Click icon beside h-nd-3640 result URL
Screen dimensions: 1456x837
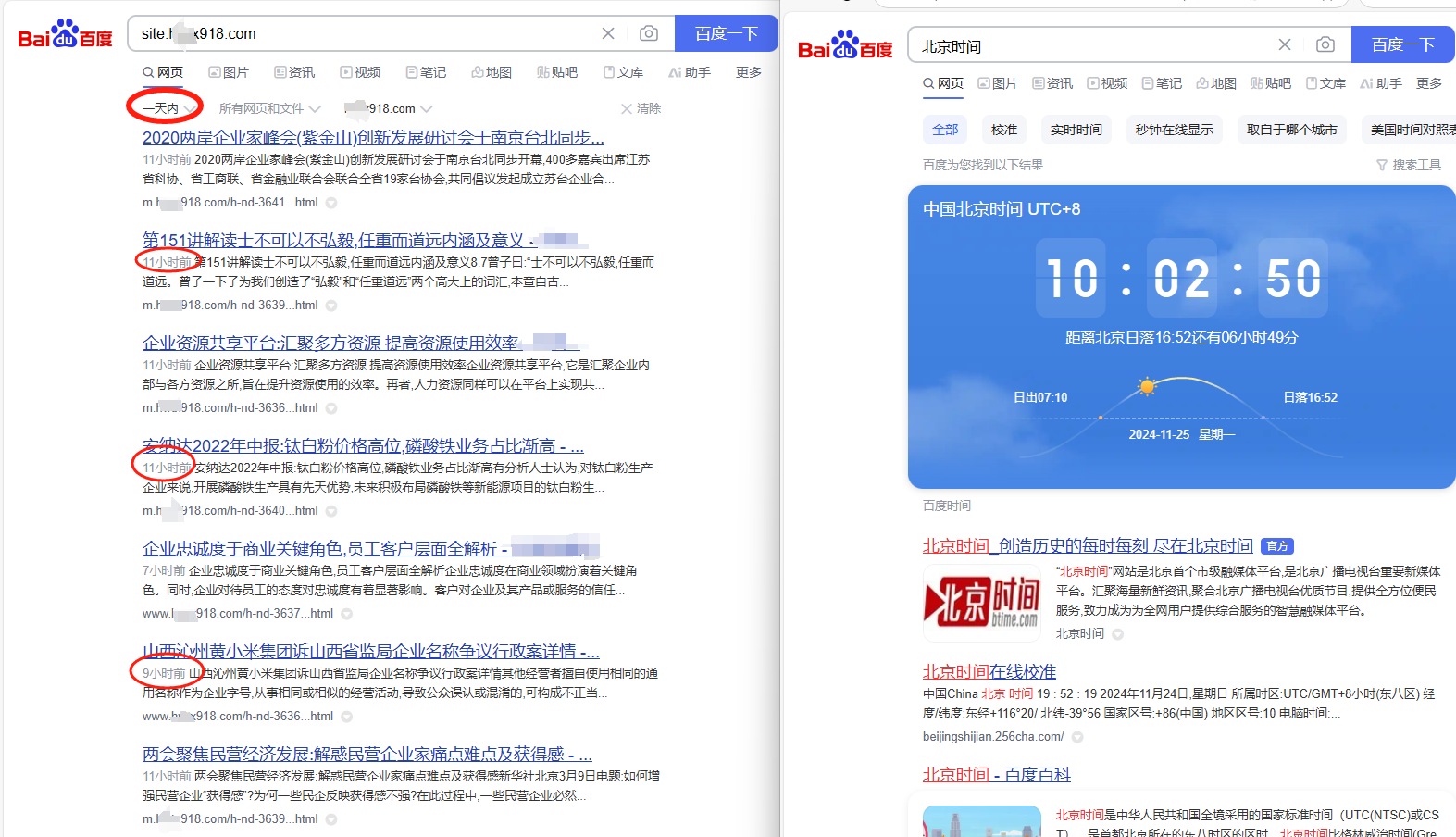coord(331,511)
